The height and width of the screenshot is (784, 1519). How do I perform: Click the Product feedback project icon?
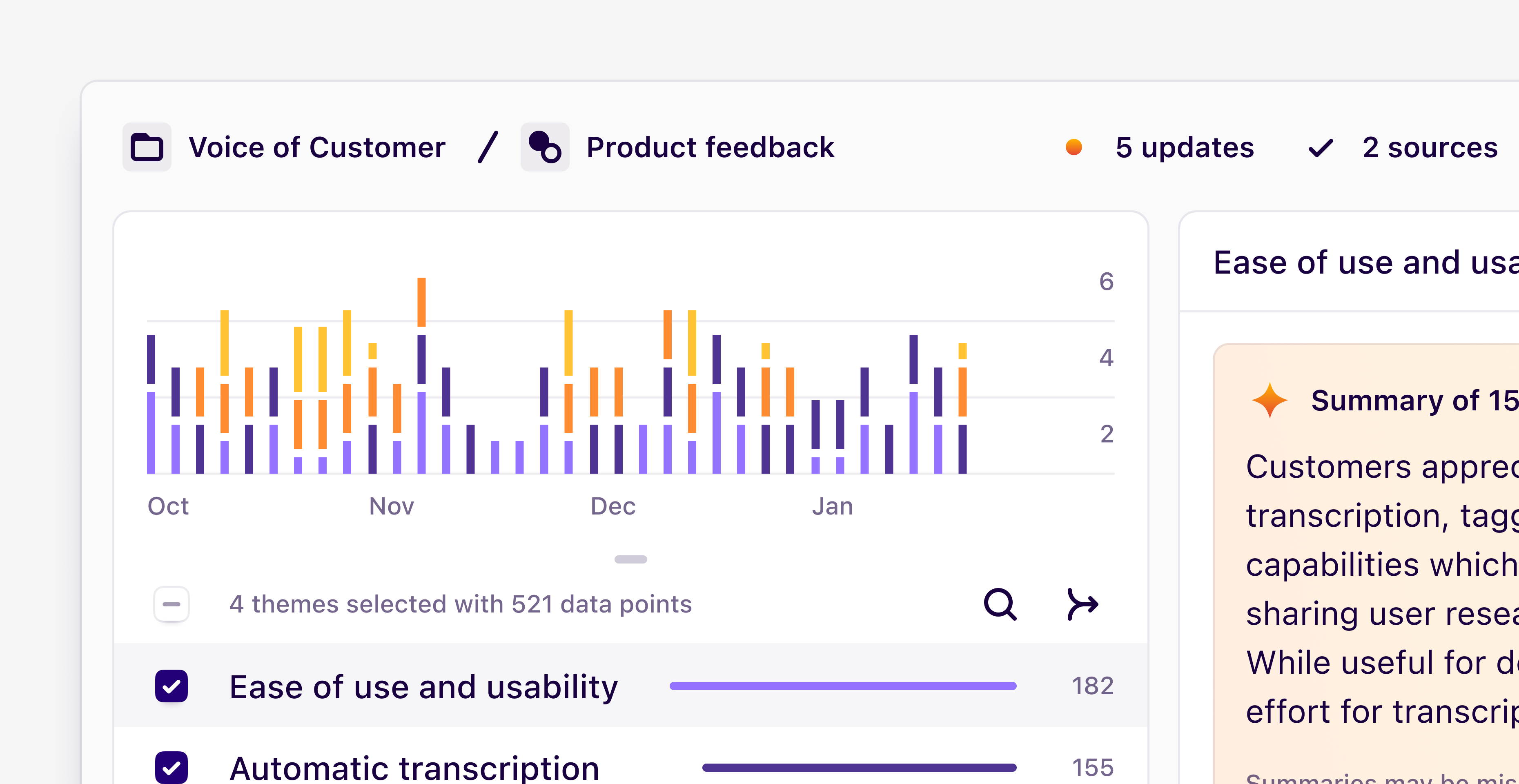[545, 147]
